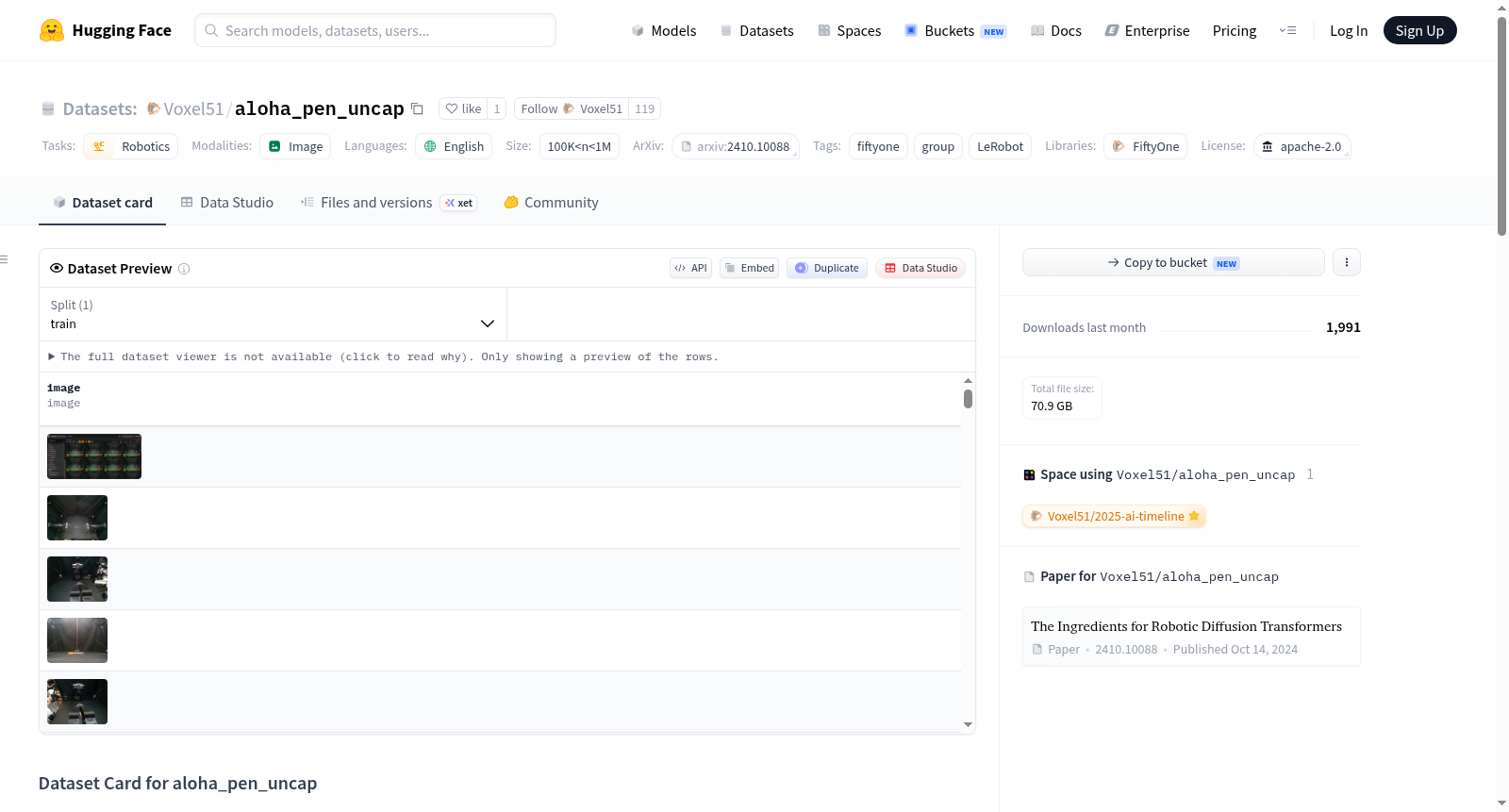Select the Image modality tag
The width and height of the screenshot is (1509, 812).
[x=295, y=146]
